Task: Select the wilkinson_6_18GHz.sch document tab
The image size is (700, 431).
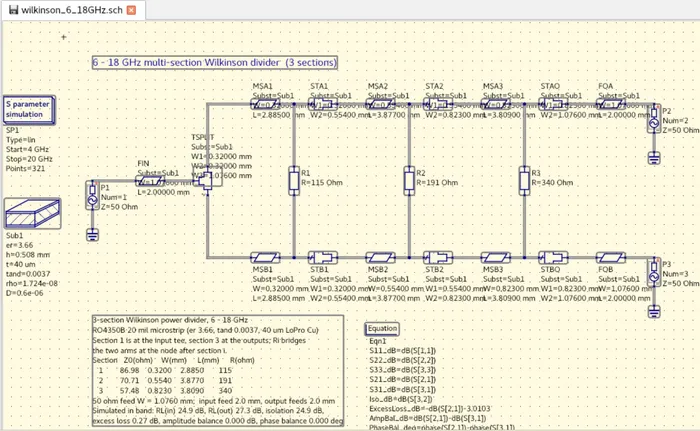Action: click(73, 10)
